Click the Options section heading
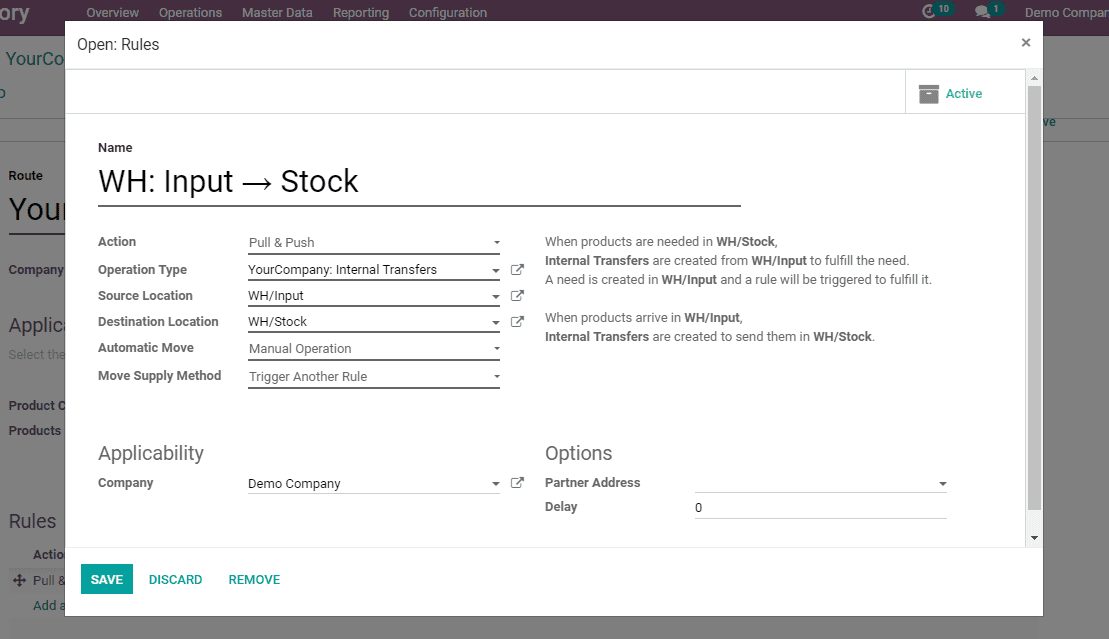The width and height of the screenshot is (1109, 639). coord(579,453)
